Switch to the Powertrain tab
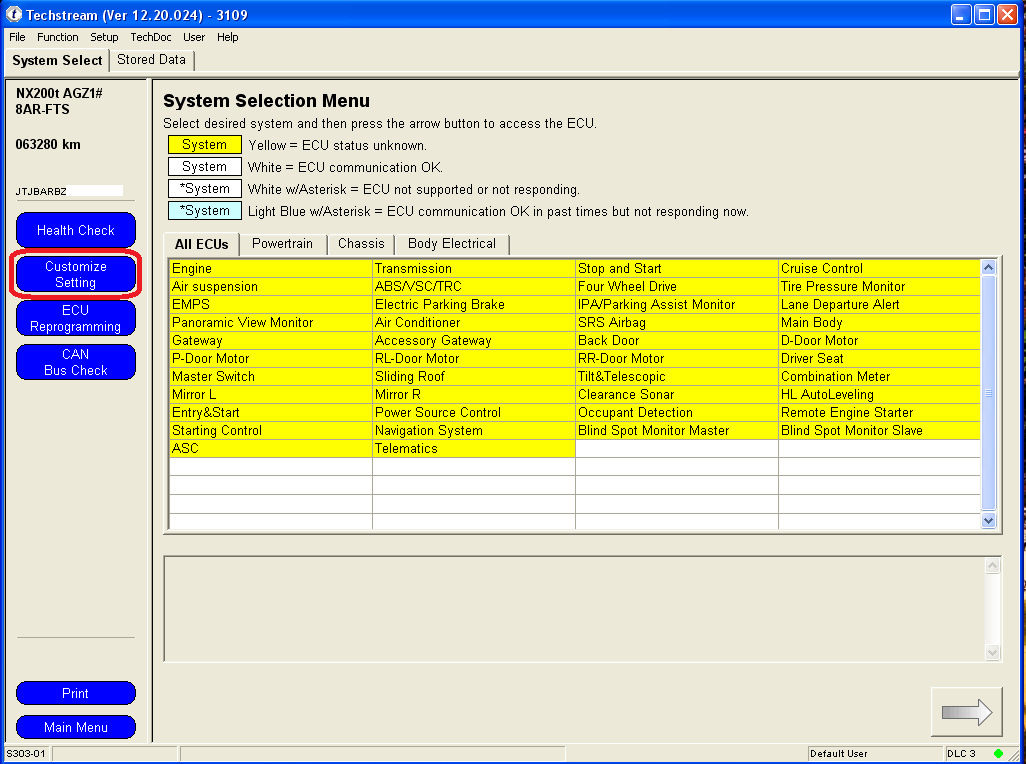Screen dimensions: 1026x764 (x=283, y=244)
